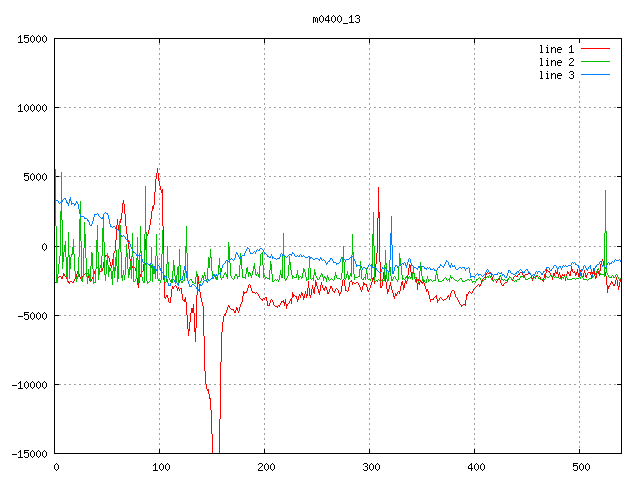Click the red line sample in legend
The image size is (640, 480).
pyautogui.click(x=595, y=48)
